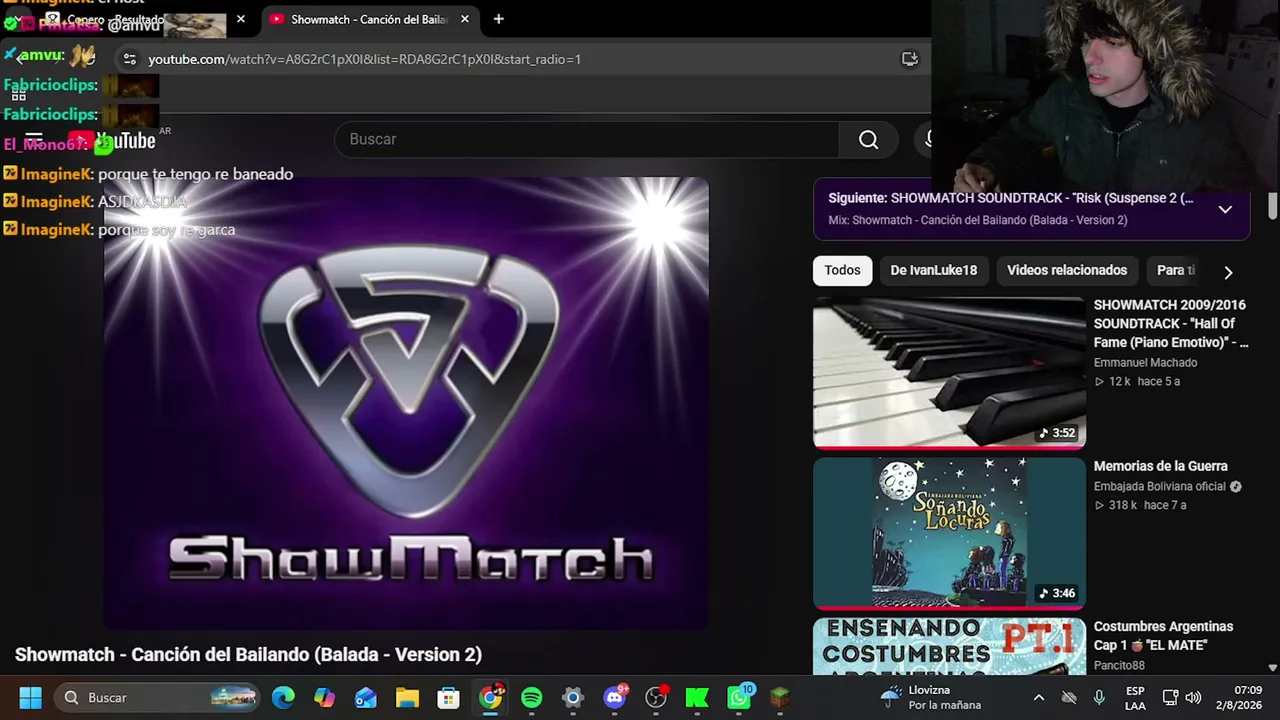The height and width of the screenshot is (720, 1280).
Task: Open the Kick app from the taskbar
Action: point(697,698)
